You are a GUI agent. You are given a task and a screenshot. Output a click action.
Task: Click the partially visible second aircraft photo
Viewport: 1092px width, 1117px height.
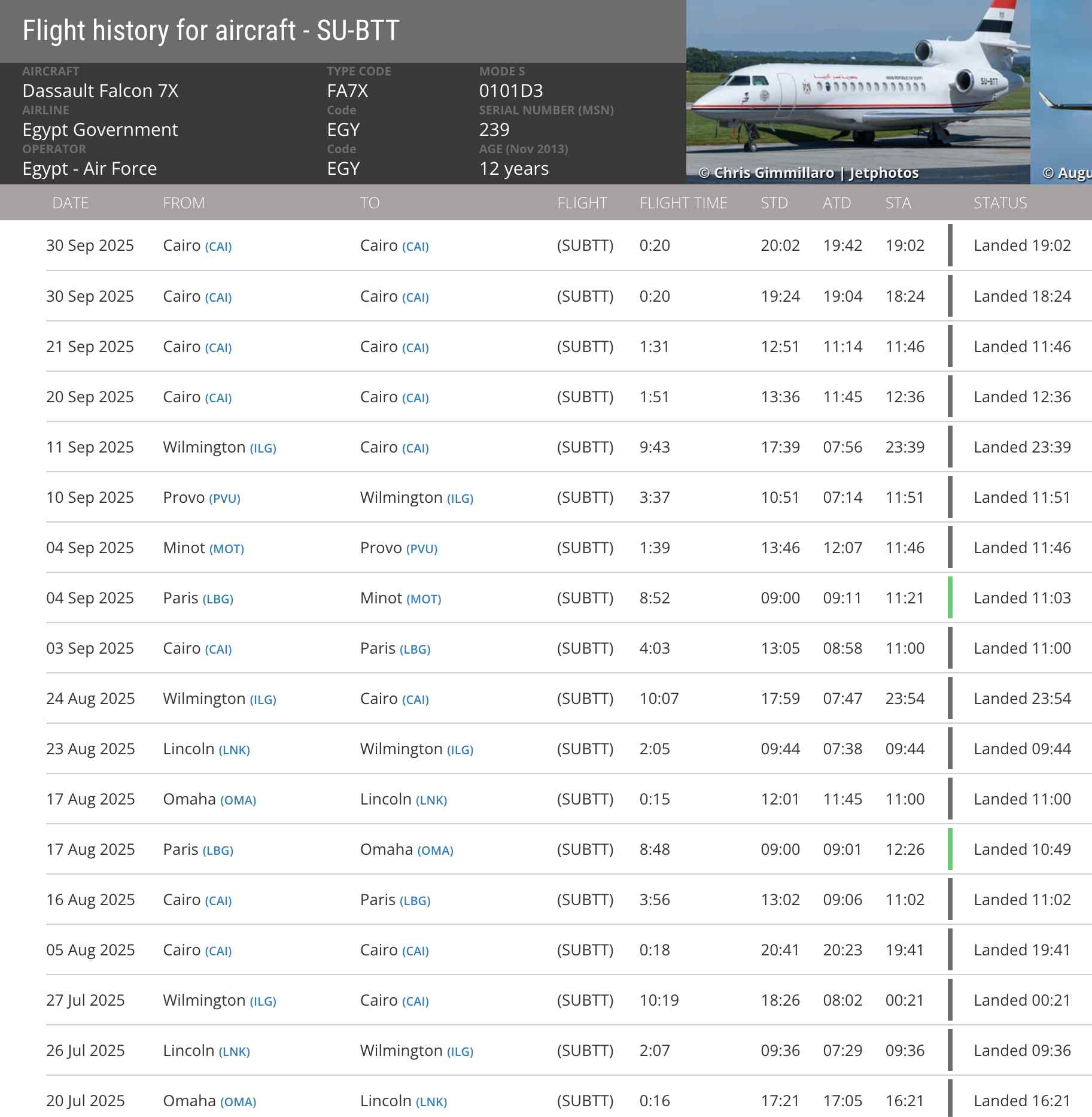coord(1061,90)
